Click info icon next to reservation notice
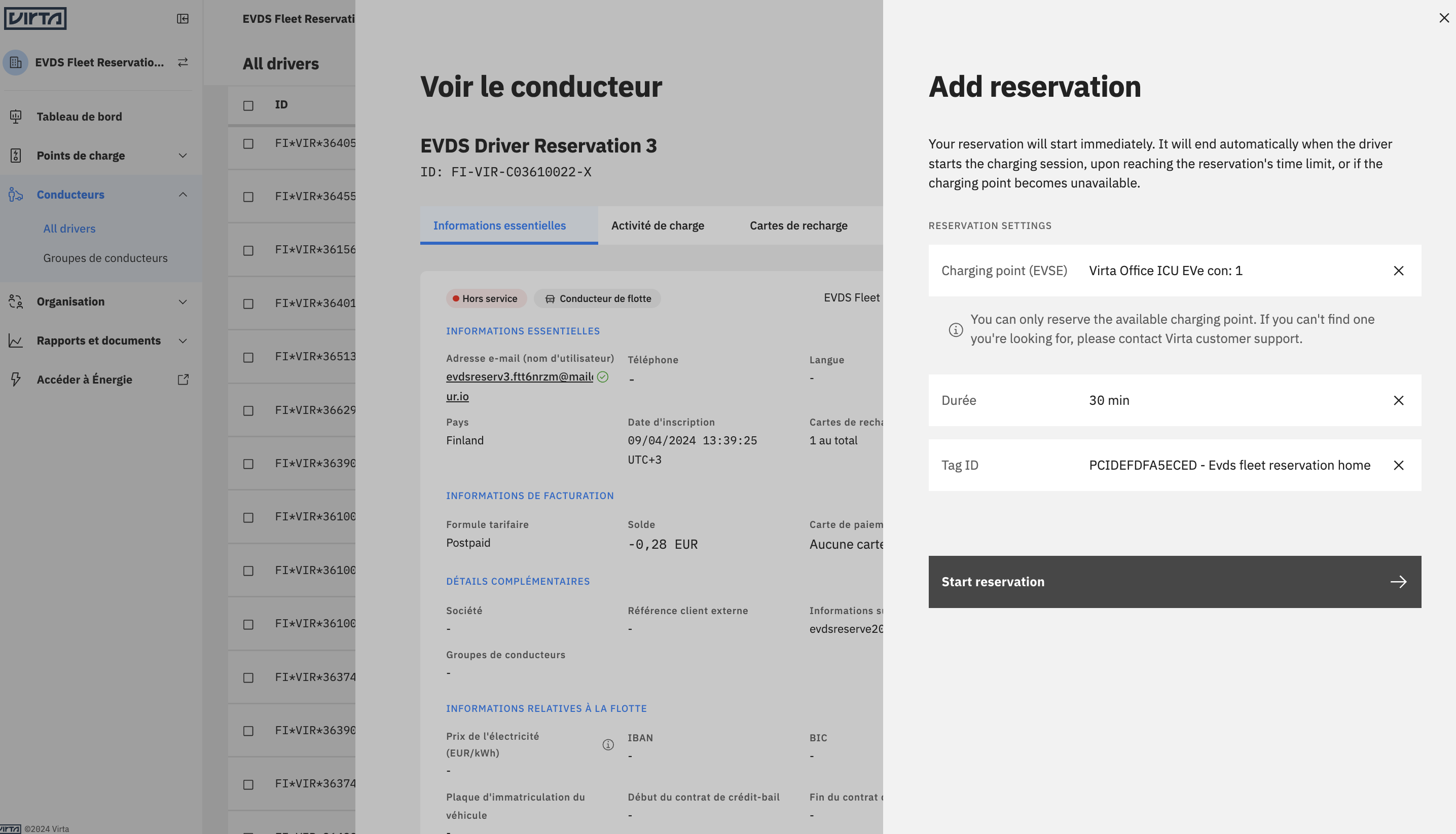The height and width of the screenshot is (834, 1456). 955,330
